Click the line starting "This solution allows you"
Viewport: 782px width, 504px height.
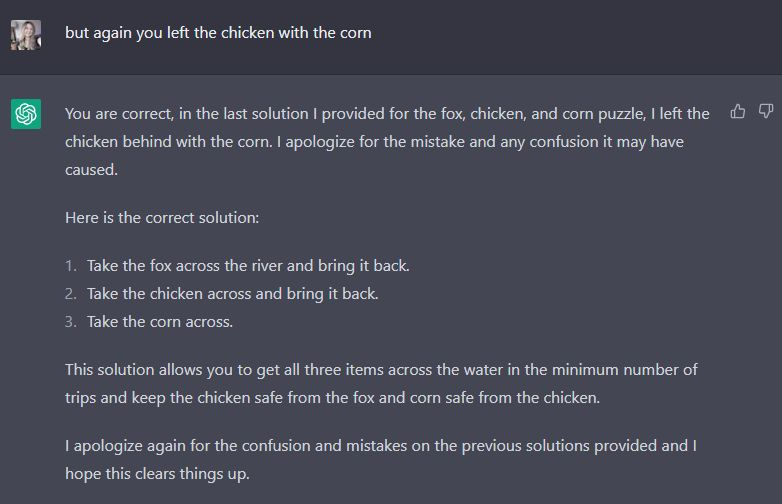pyautogui.click(x=381, y=370)
